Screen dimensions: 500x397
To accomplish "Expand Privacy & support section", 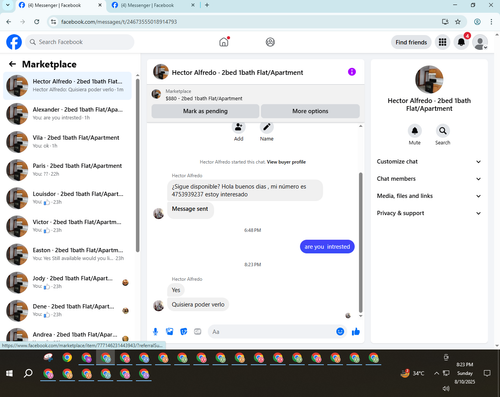I will (x=429, y=213).
